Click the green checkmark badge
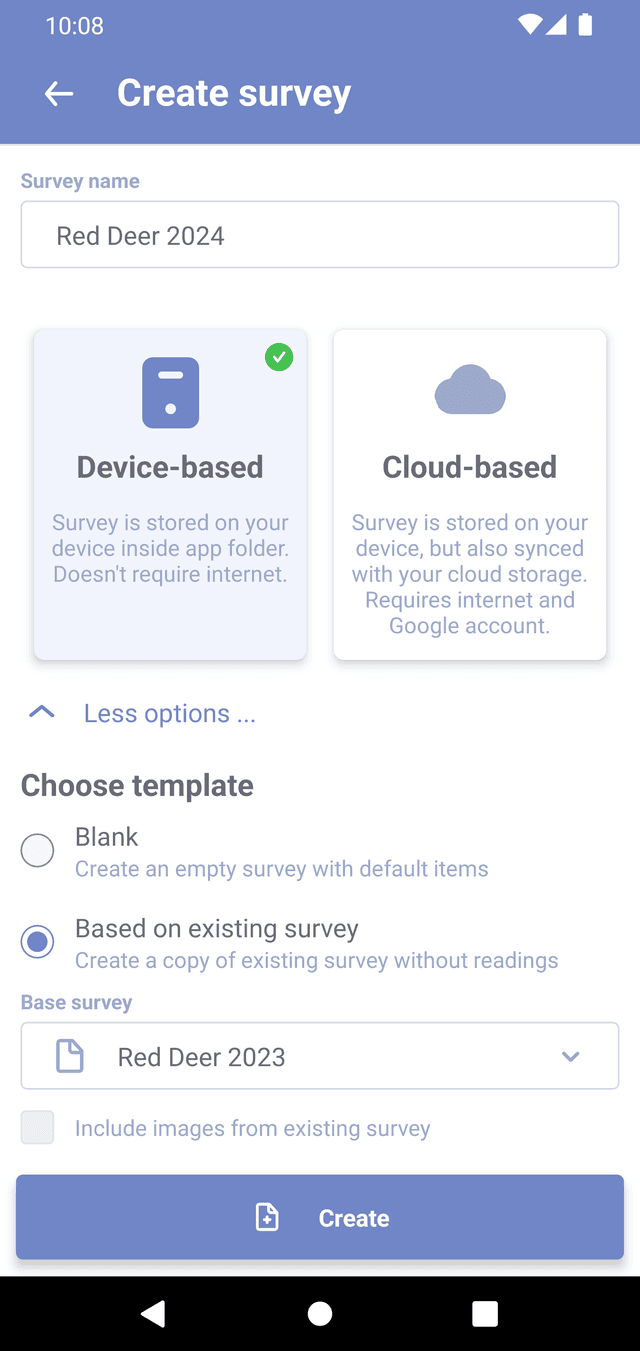 (x=279, y=357)
